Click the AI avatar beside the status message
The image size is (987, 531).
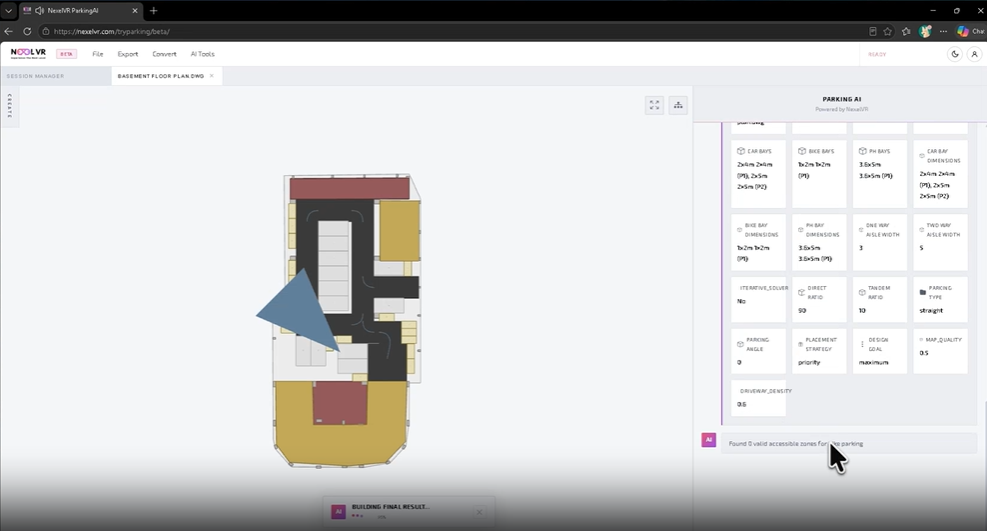tap(709, 440)
